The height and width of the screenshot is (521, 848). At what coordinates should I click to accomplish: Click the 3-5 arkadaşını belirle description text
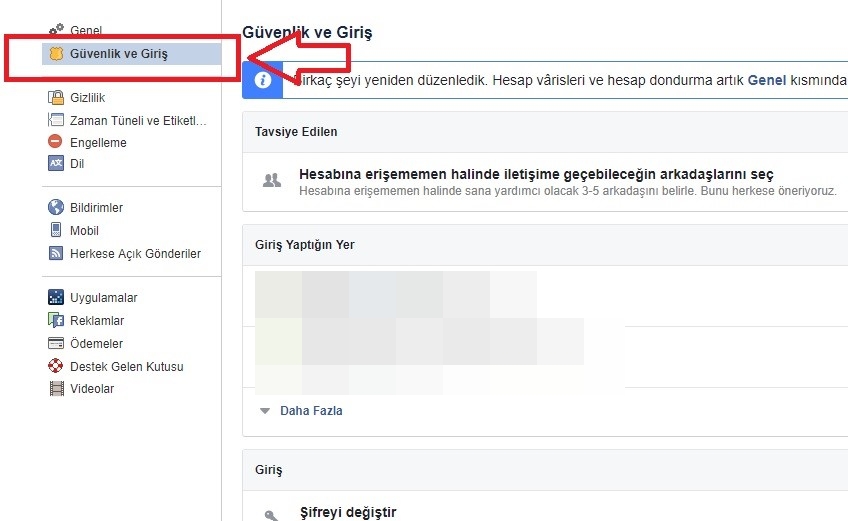point(567,191)
